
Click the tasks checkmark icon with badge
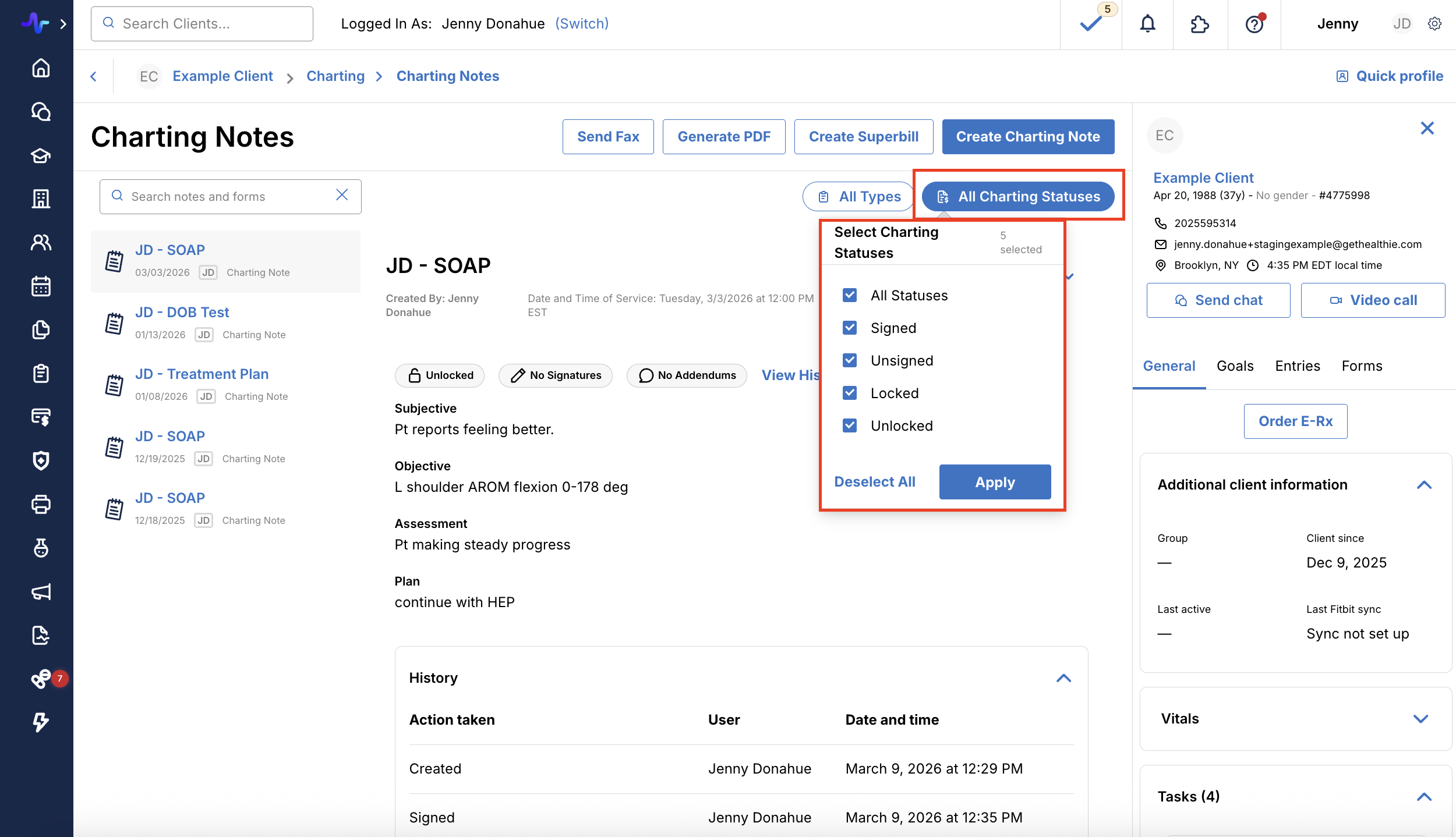pos(1091,24)
